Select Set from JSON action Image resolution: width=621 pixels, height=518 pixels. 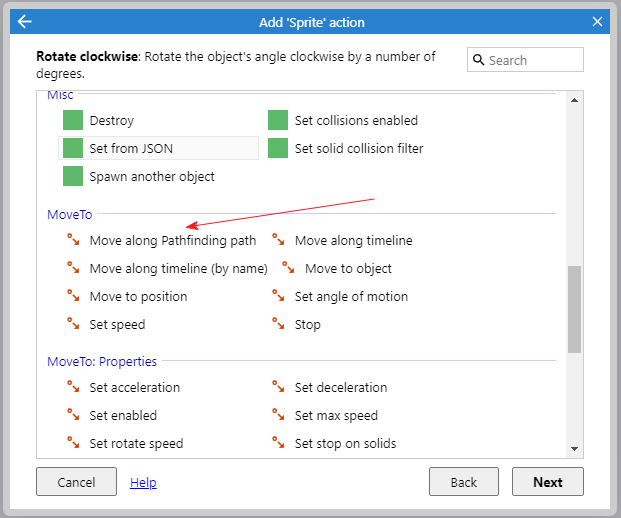click(x=158, y=148)
